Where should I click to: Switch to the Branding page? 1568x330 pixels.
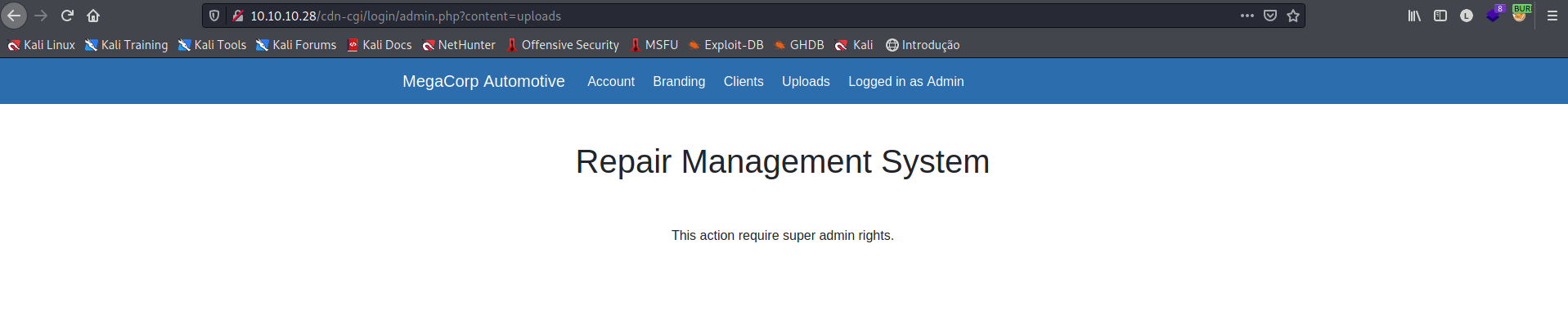(679, 81)
